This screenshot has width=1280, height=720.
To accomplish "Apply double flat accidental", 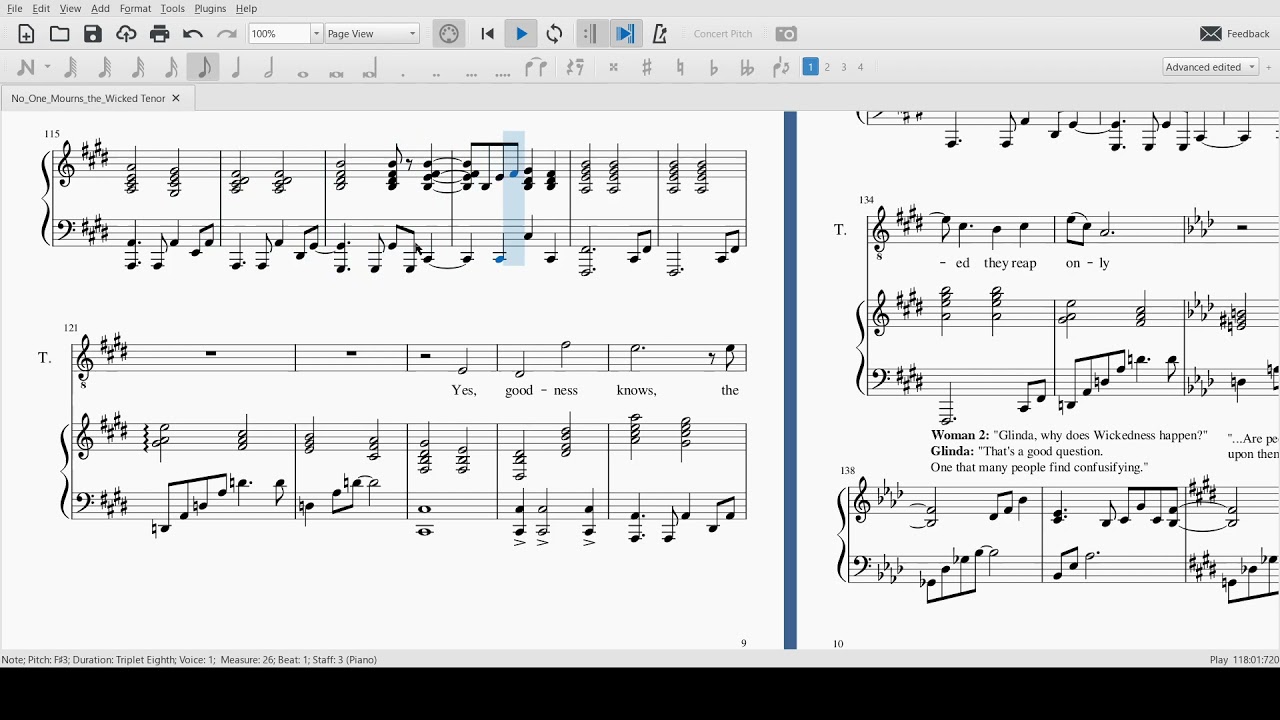I will (747, 67).
